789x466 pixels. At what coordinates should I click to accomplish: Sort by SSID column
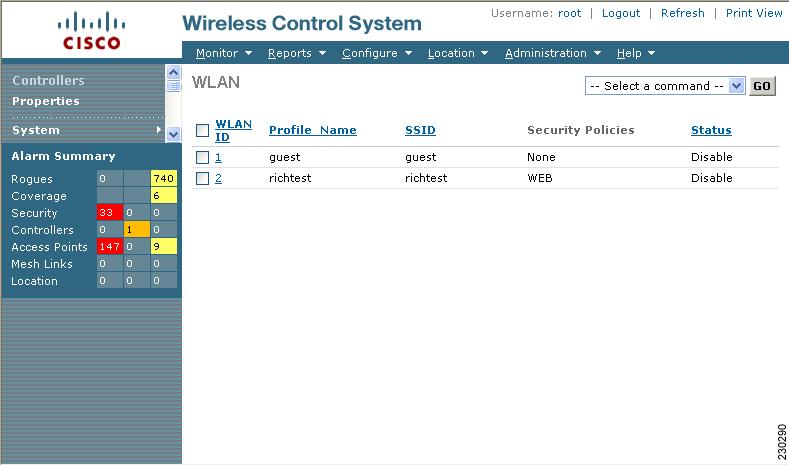pyautogui.click(x=420, y=130)
